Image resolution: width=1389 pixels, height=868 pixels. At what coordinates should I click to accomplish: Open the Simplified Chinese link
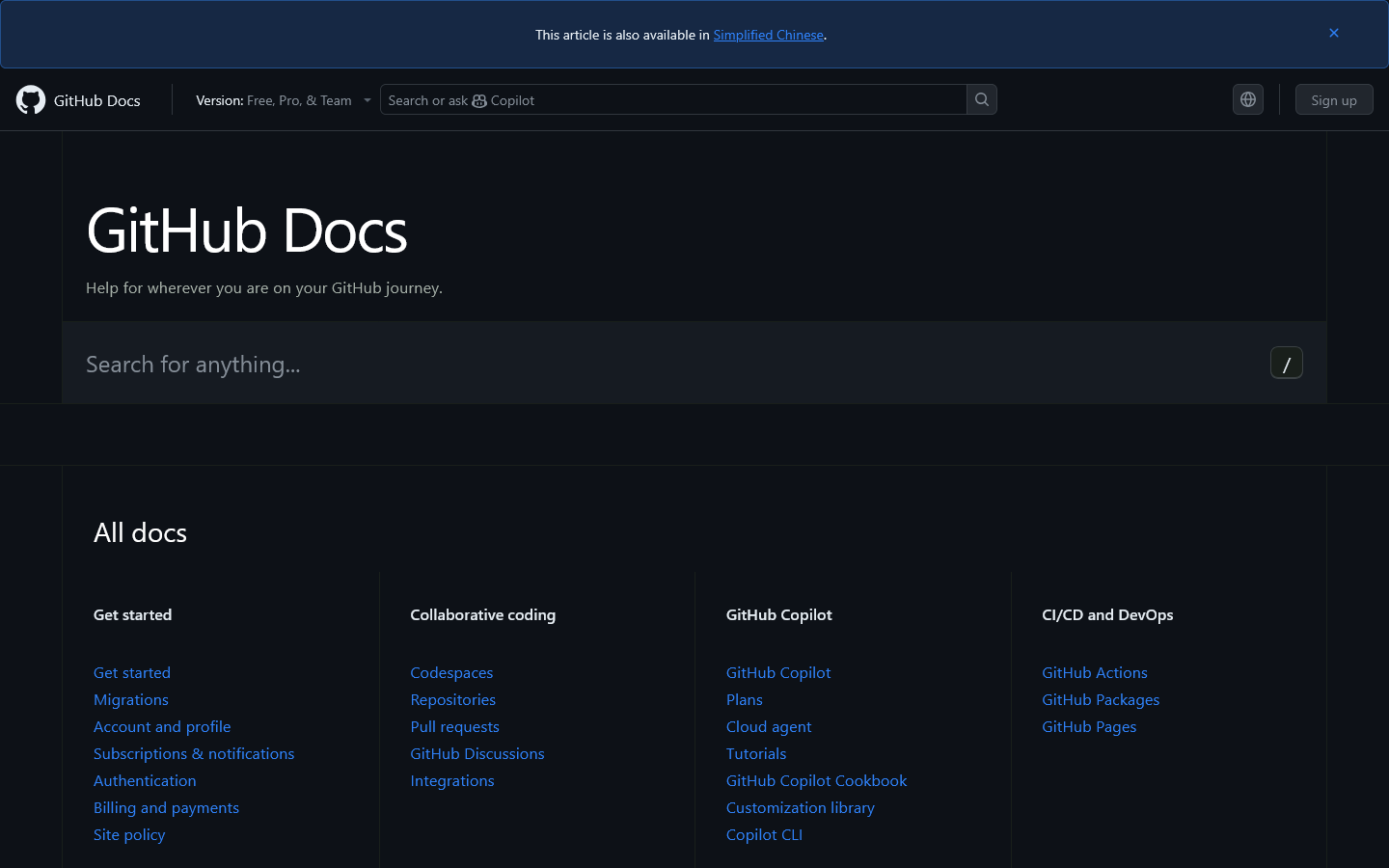[x=769, y=35]
